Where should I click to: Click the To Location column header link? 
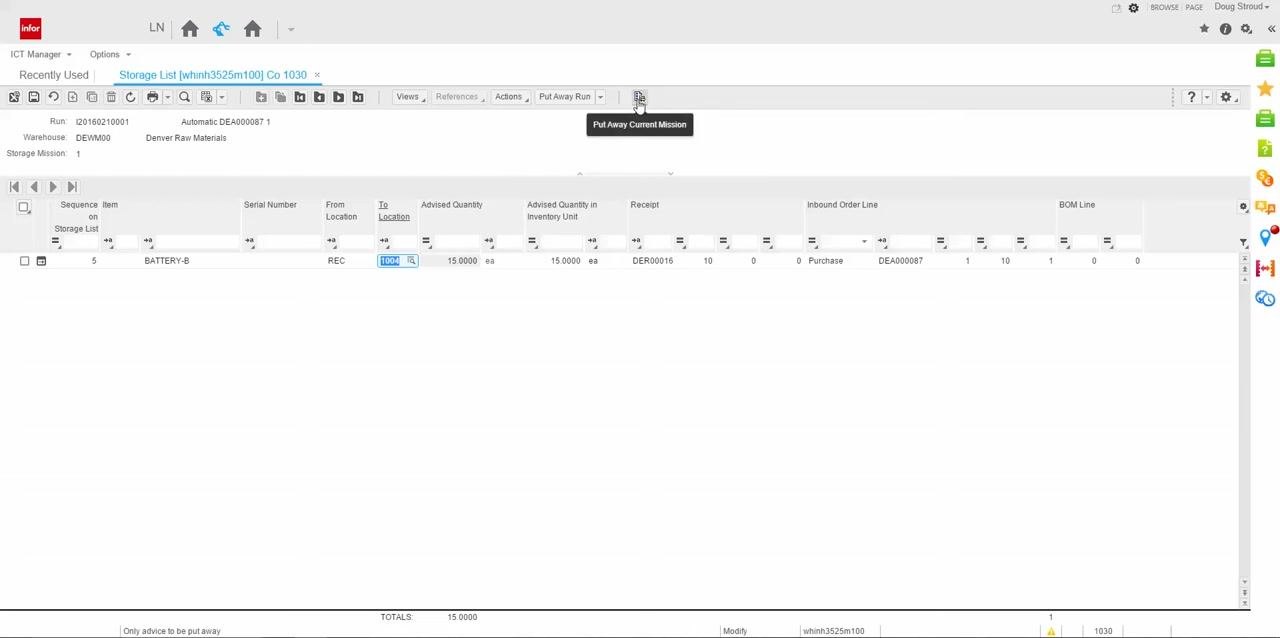(394, 211)
